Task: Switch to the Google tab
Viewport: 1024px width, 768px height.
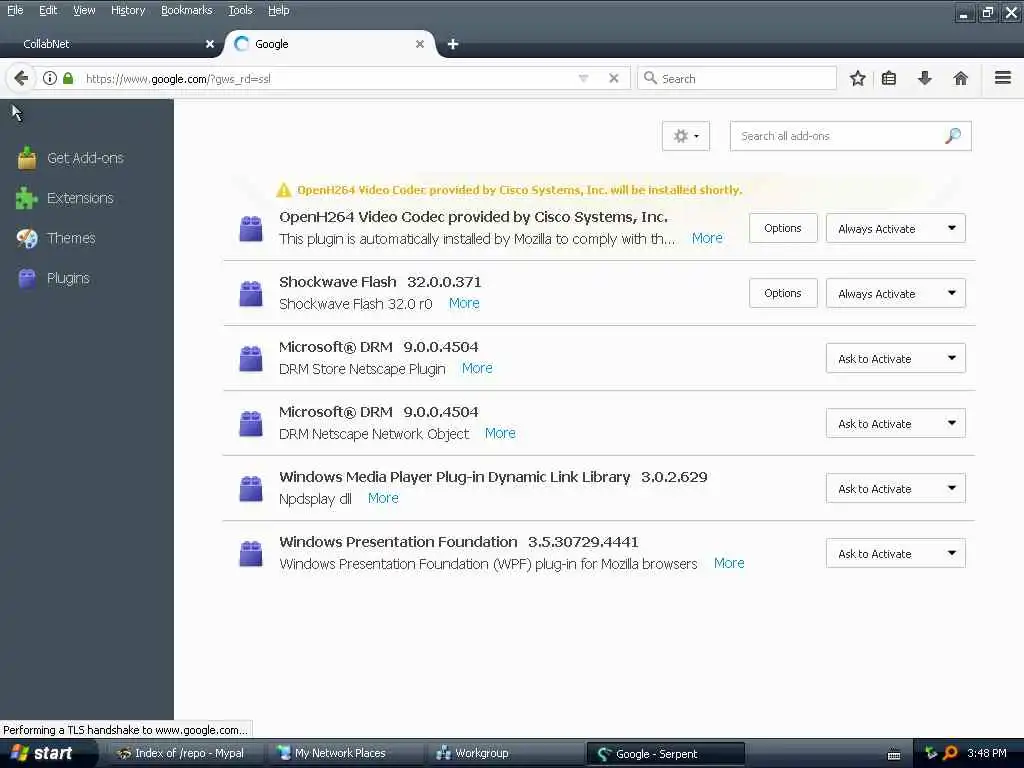Action: (x=330, y=44)
